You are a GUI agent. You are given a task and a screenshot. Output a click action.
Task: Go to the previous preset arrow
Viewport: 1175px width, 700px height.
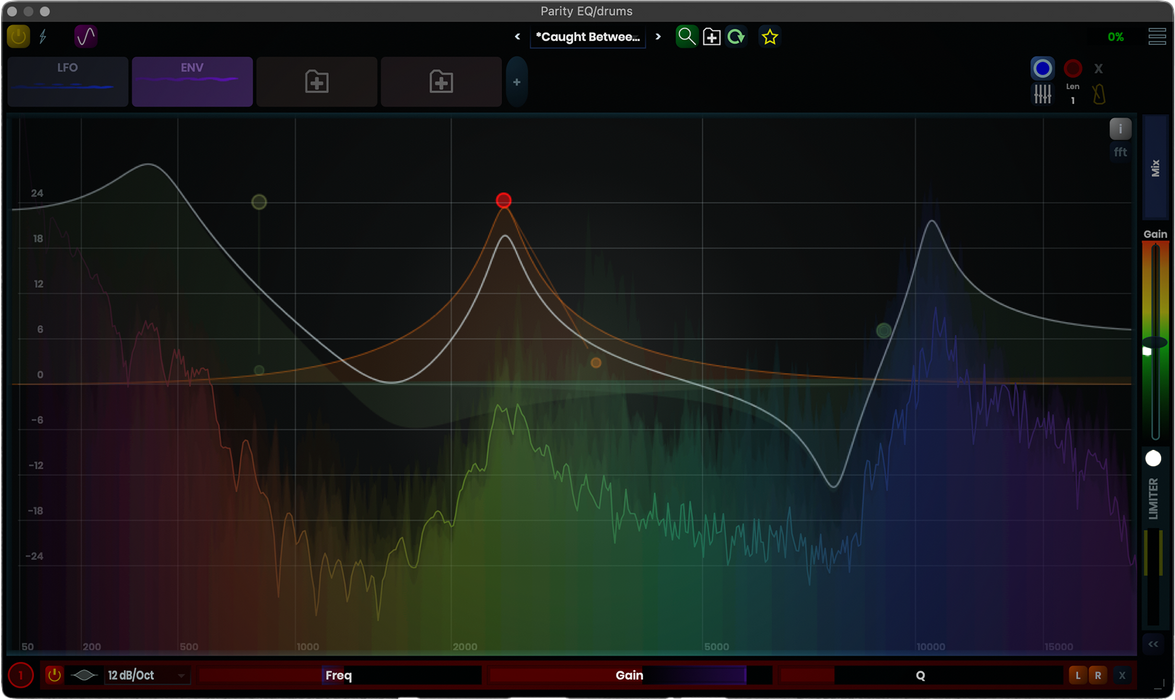[x=518, y=37]
